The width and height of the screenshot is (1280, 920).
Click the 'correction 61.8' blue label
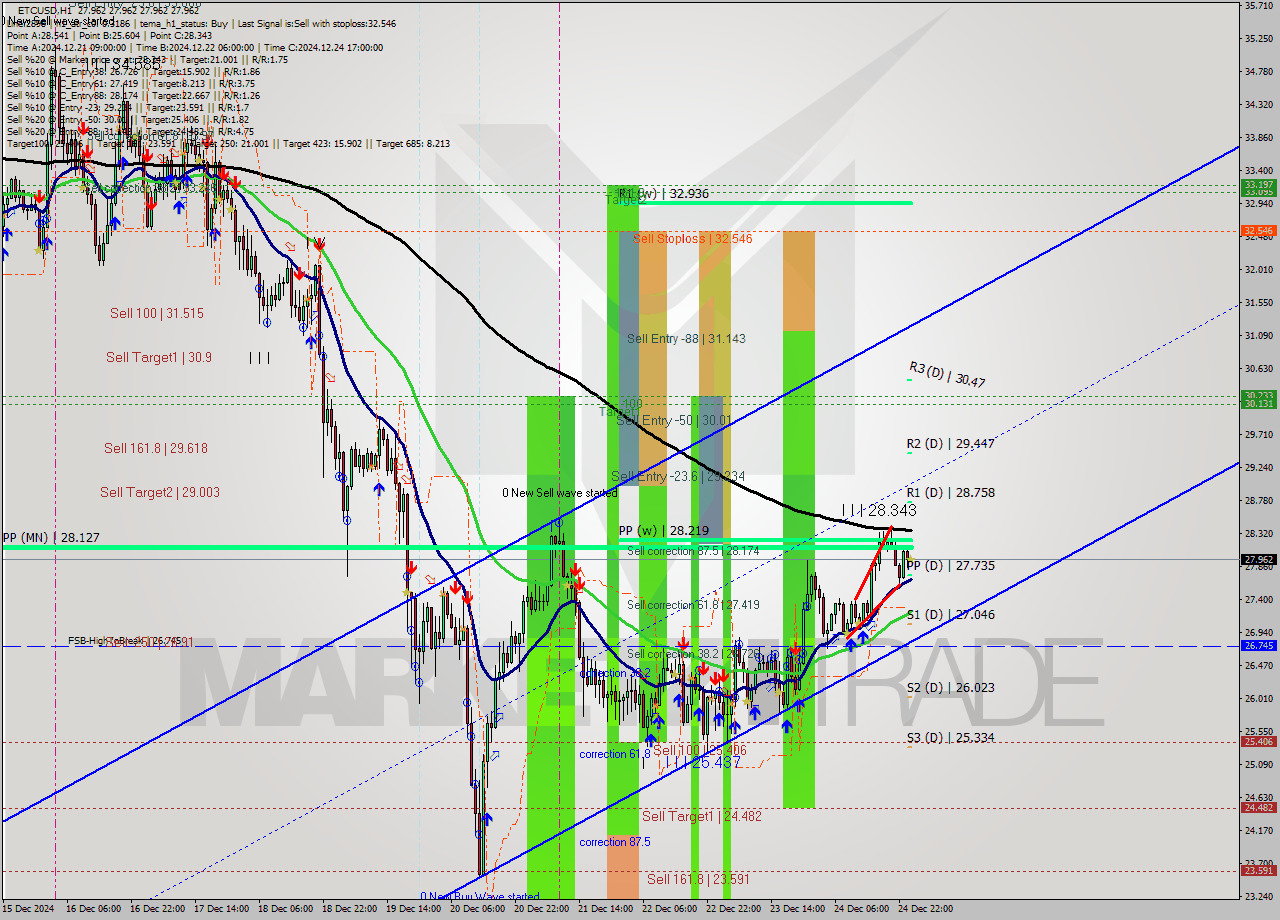[x=615, y=754]
